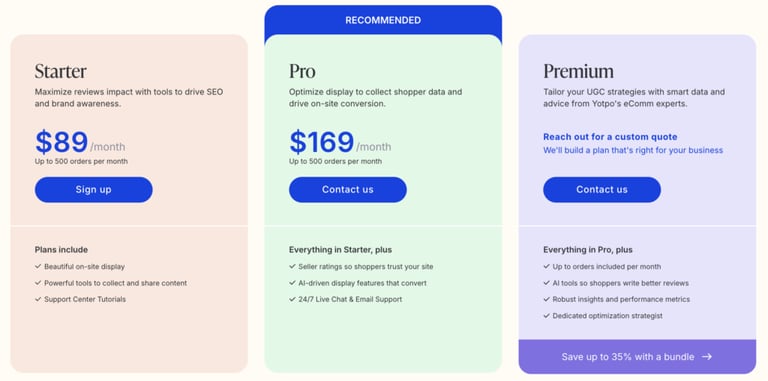768x381 pixels.
Task: Click checkmark next to Support Center Tutorials
Action: (x=38, y=299)
